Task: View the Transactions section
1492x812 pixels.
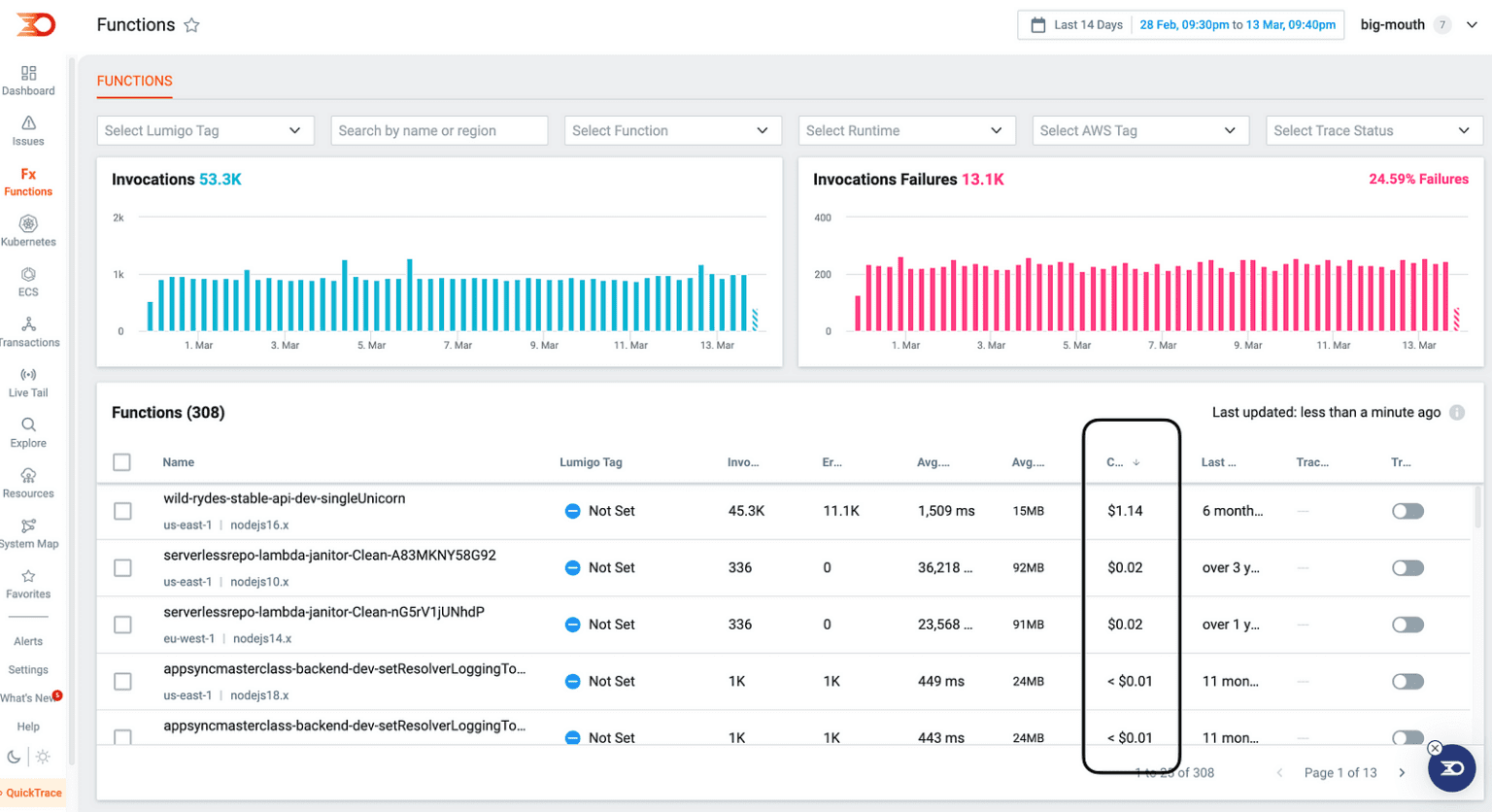Action: pos(28,331)
